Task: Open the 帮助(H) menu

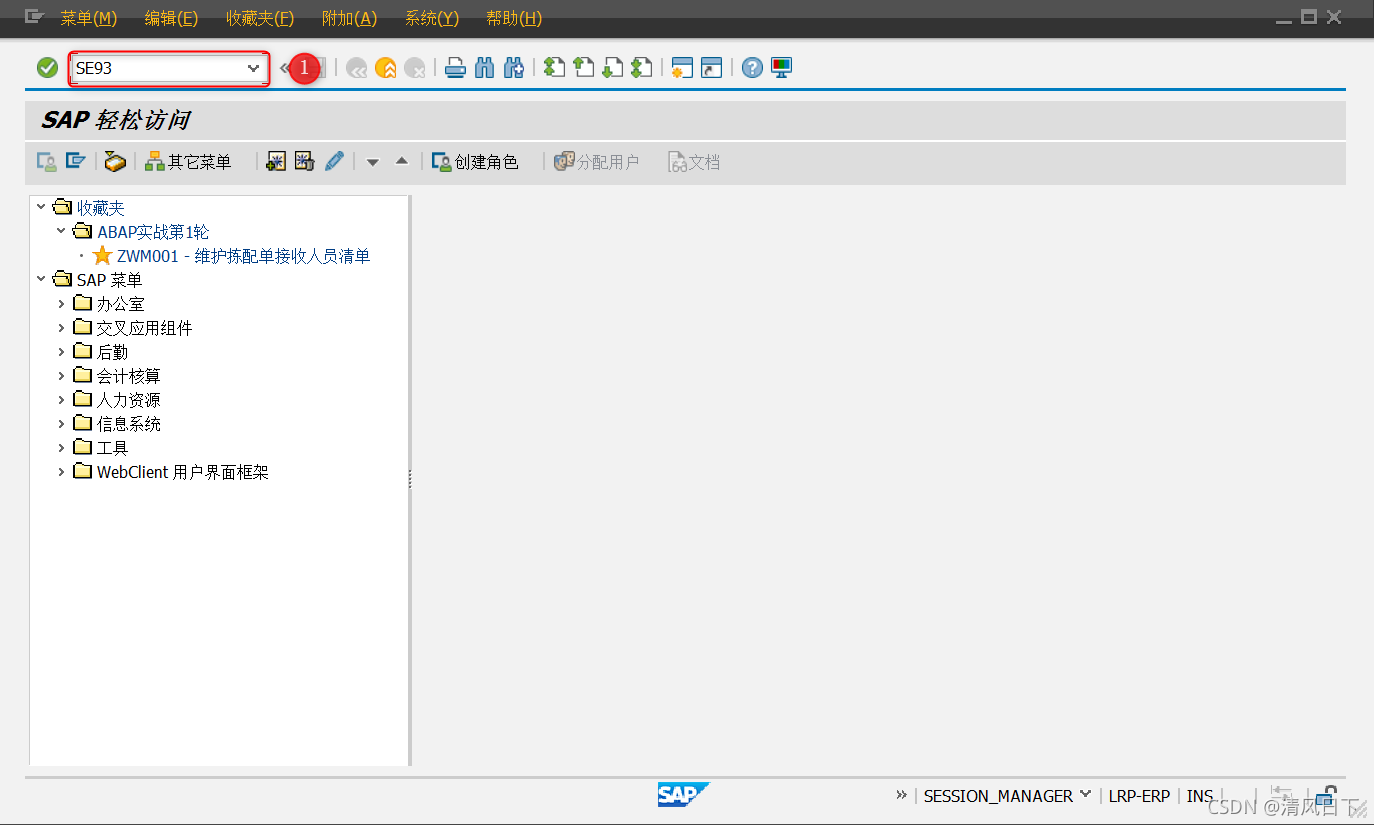Action: pos(514,18)
